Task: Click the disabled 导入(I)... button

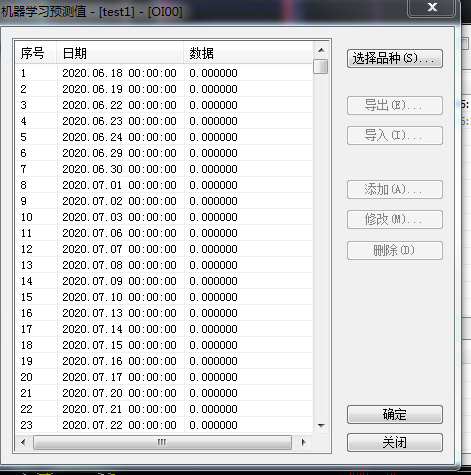Action: pyautogui.click(x=395, y=135)
